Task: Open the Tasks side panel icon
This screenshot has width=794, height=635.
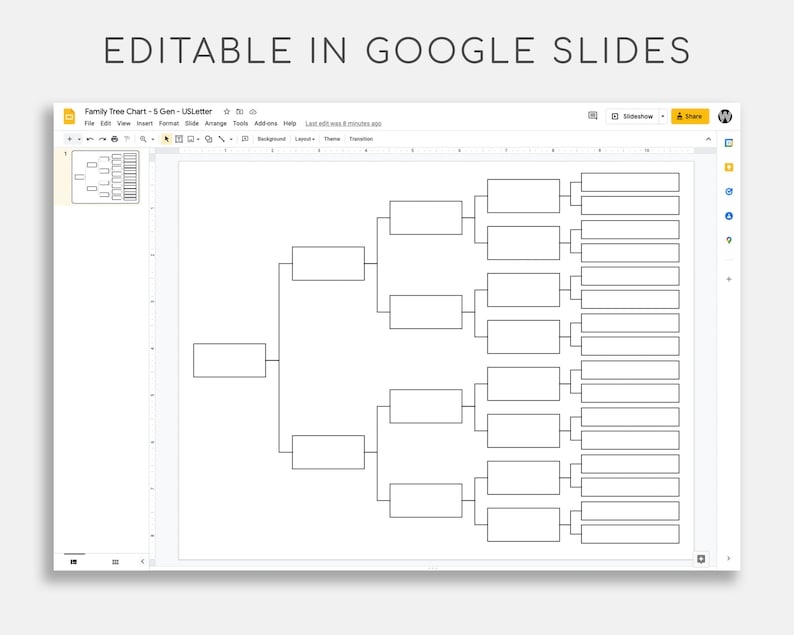Action: [x=729, y=192]
